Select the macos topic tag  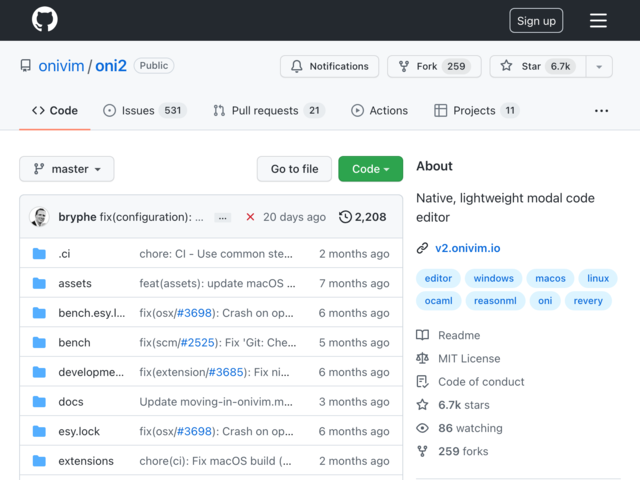550,278
